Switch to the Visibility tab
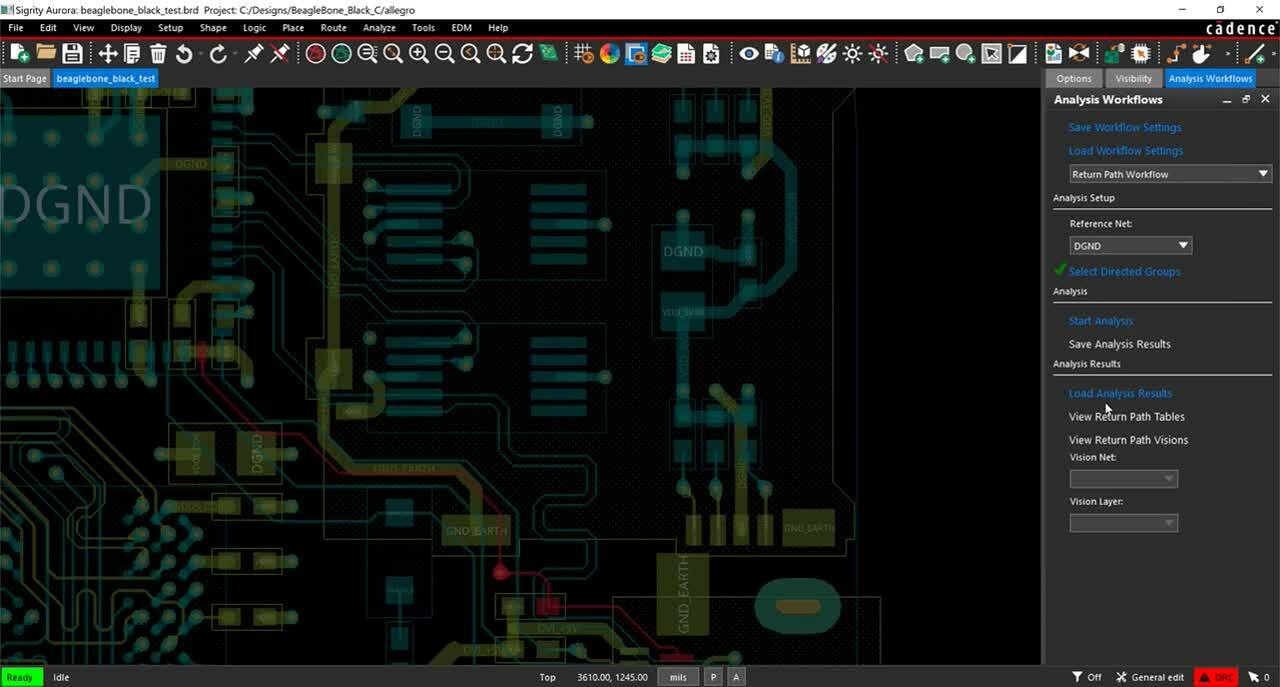Viewport: 1280px width, 687px height. [1133, 78]
